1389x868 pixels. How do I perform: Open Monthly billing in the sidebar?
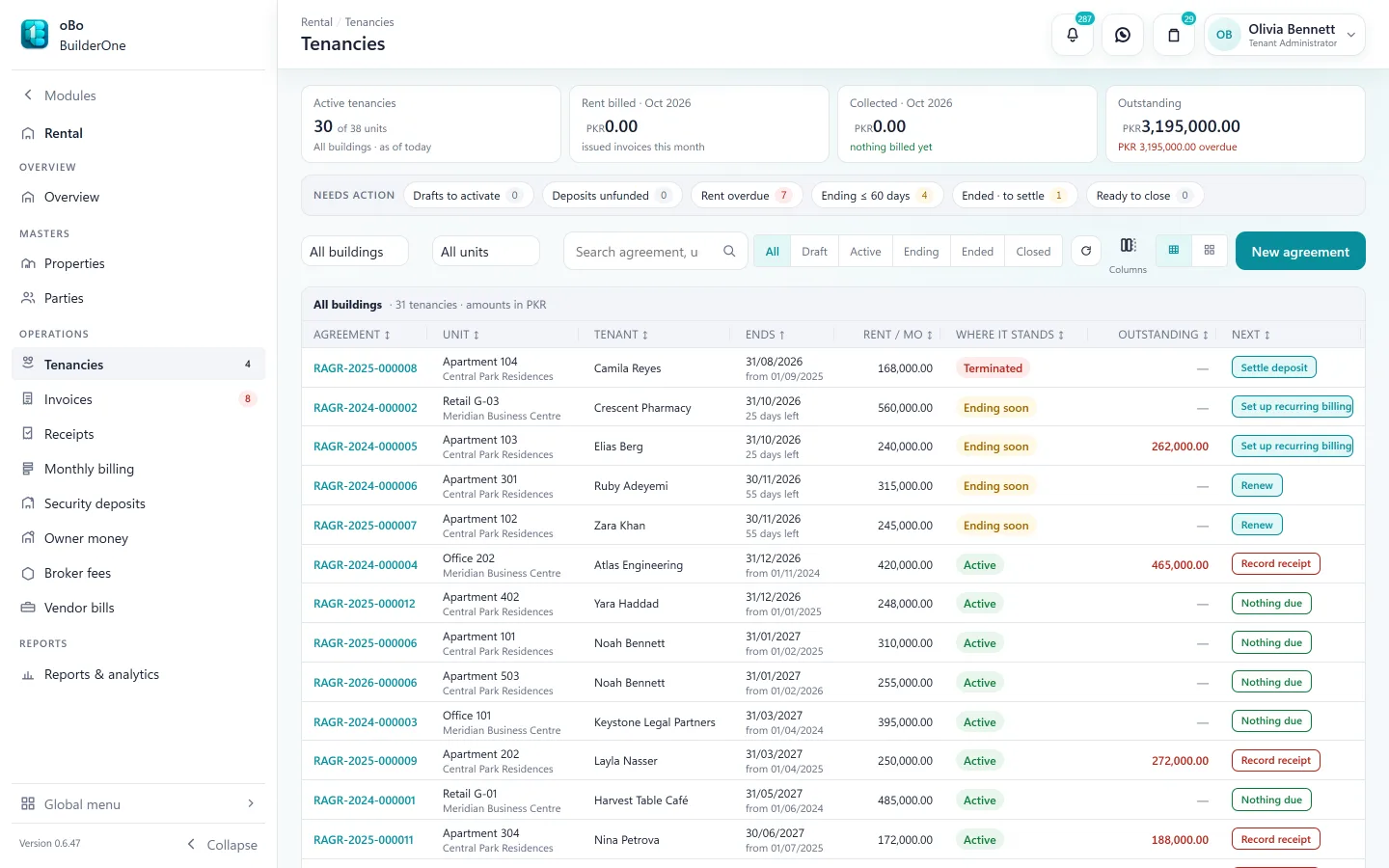pyautogui.click(x=138, y=469)
